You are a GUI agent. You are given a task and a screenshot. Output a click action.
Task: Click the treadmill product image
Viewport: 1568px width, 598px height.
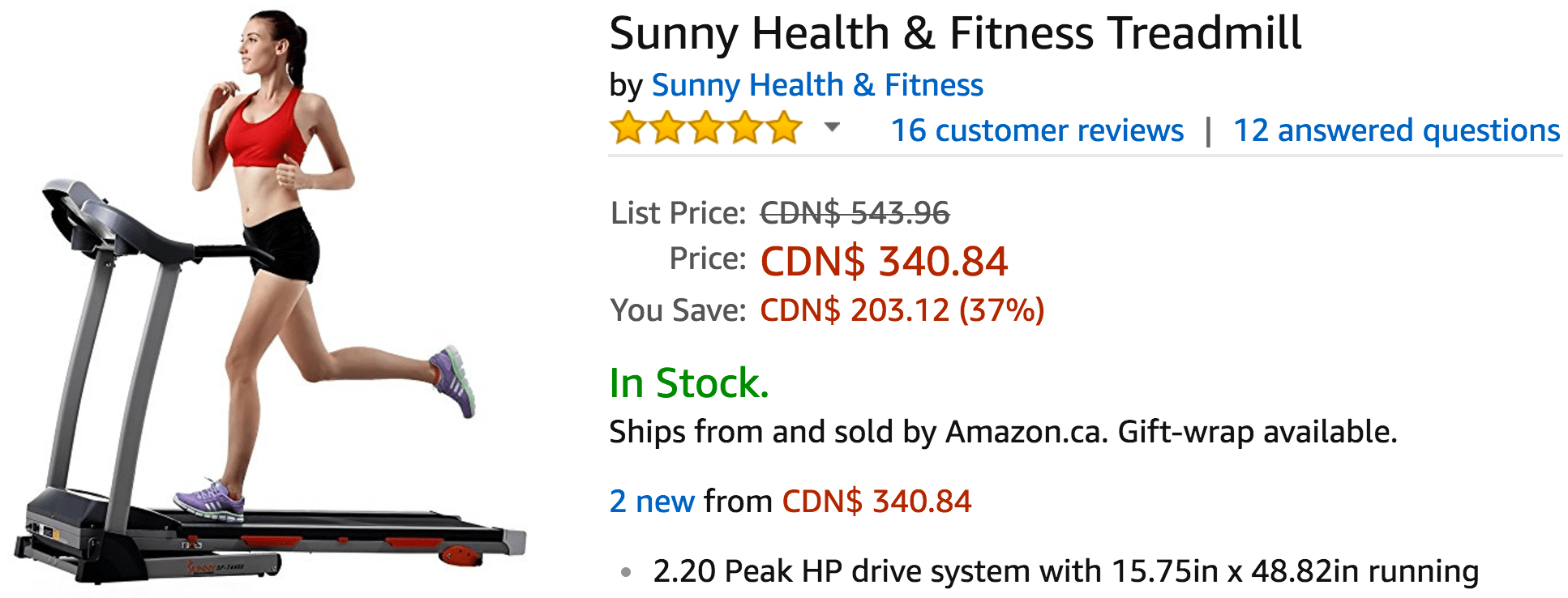[x=270, y=299]
